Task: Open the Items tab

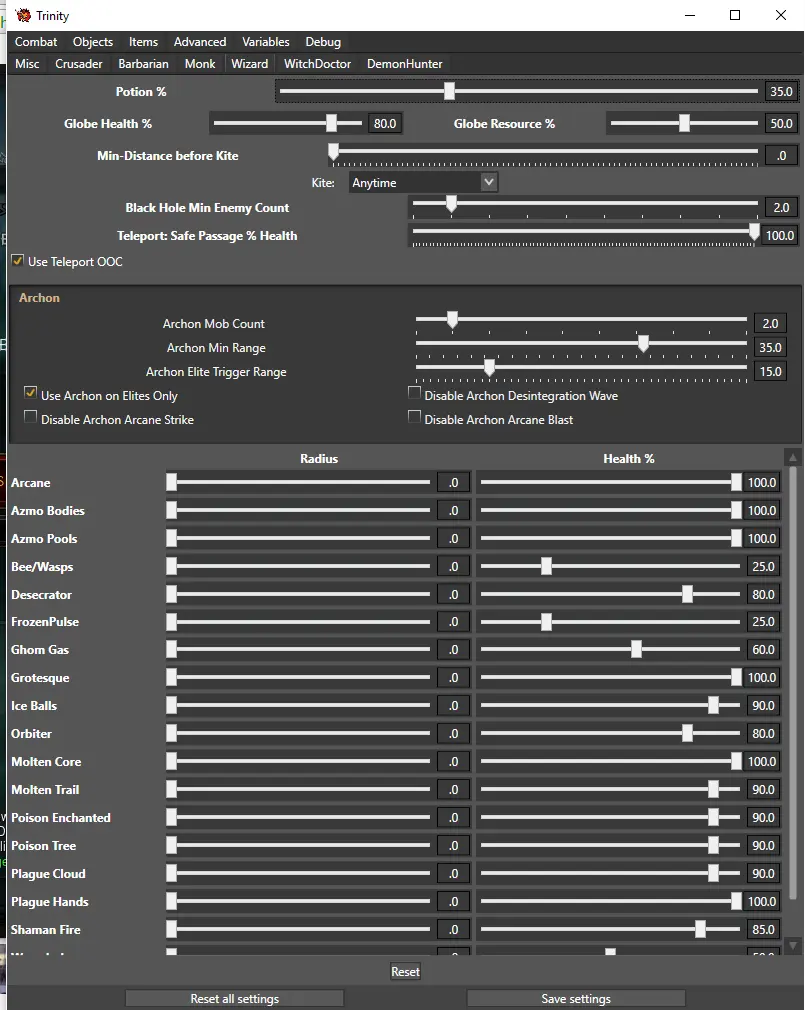Action: click(x=143, y=42)
